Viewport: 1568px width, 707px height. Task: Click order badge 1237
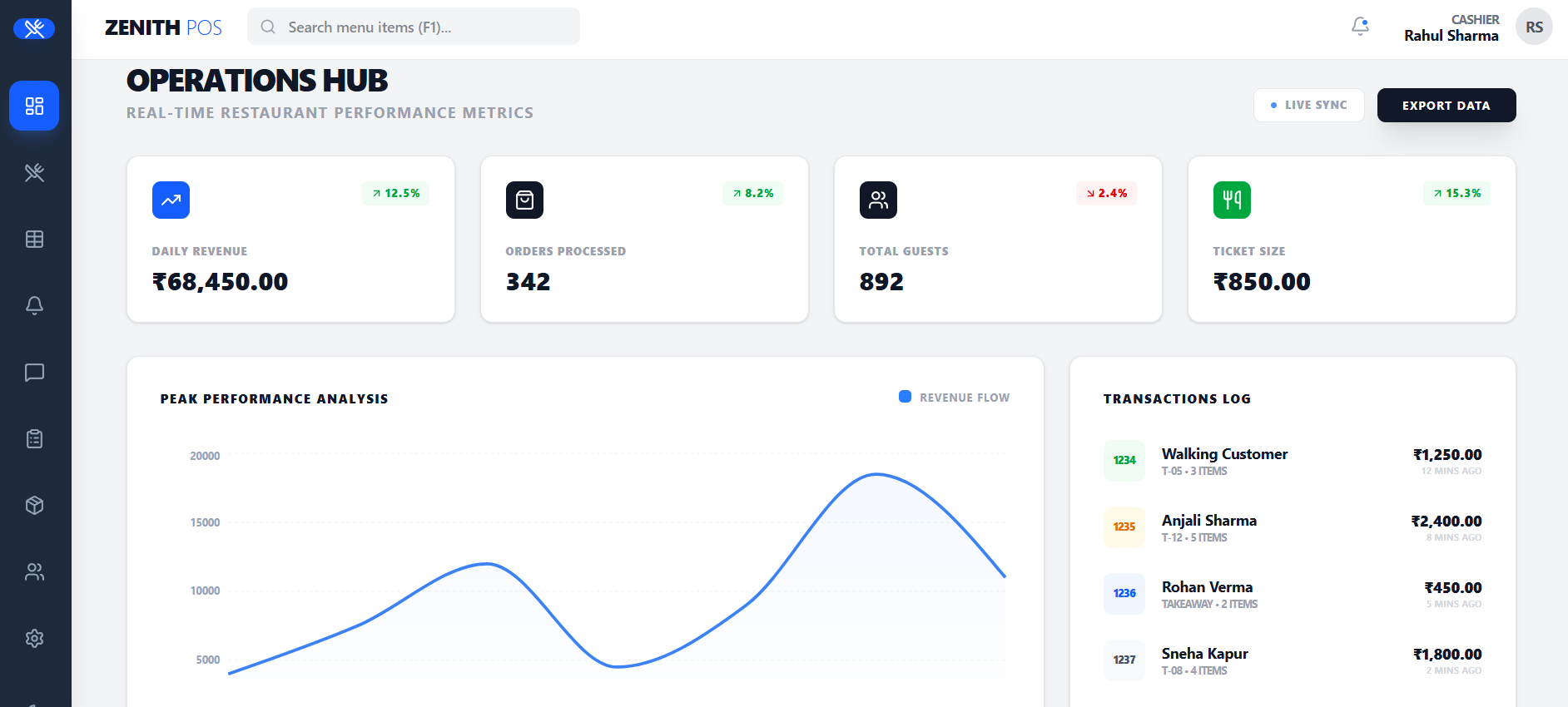click(1124, 660)
